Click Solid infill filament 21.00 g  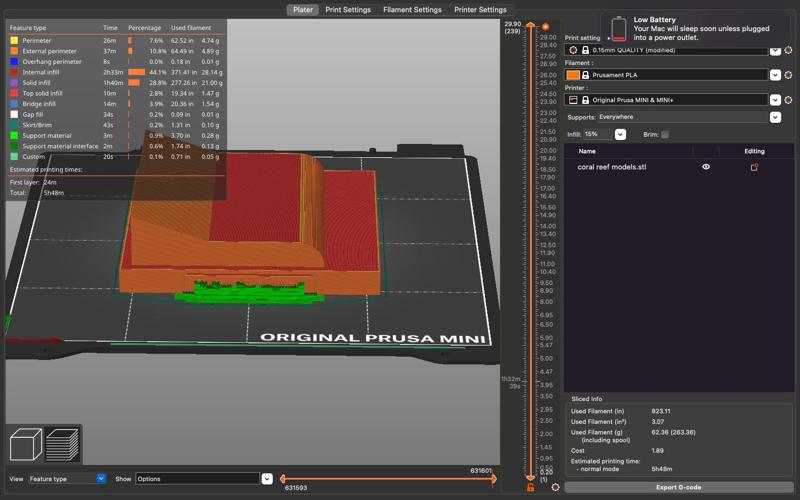pyautogui.click(x=212, y=83)
